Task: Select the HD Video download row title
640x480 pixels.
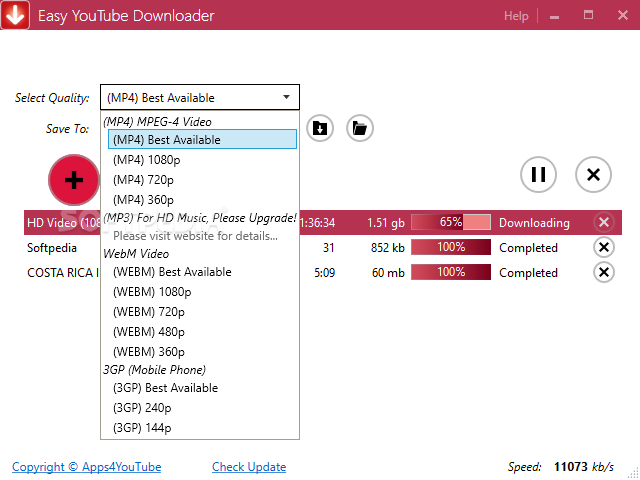Action: click(64, 223)
